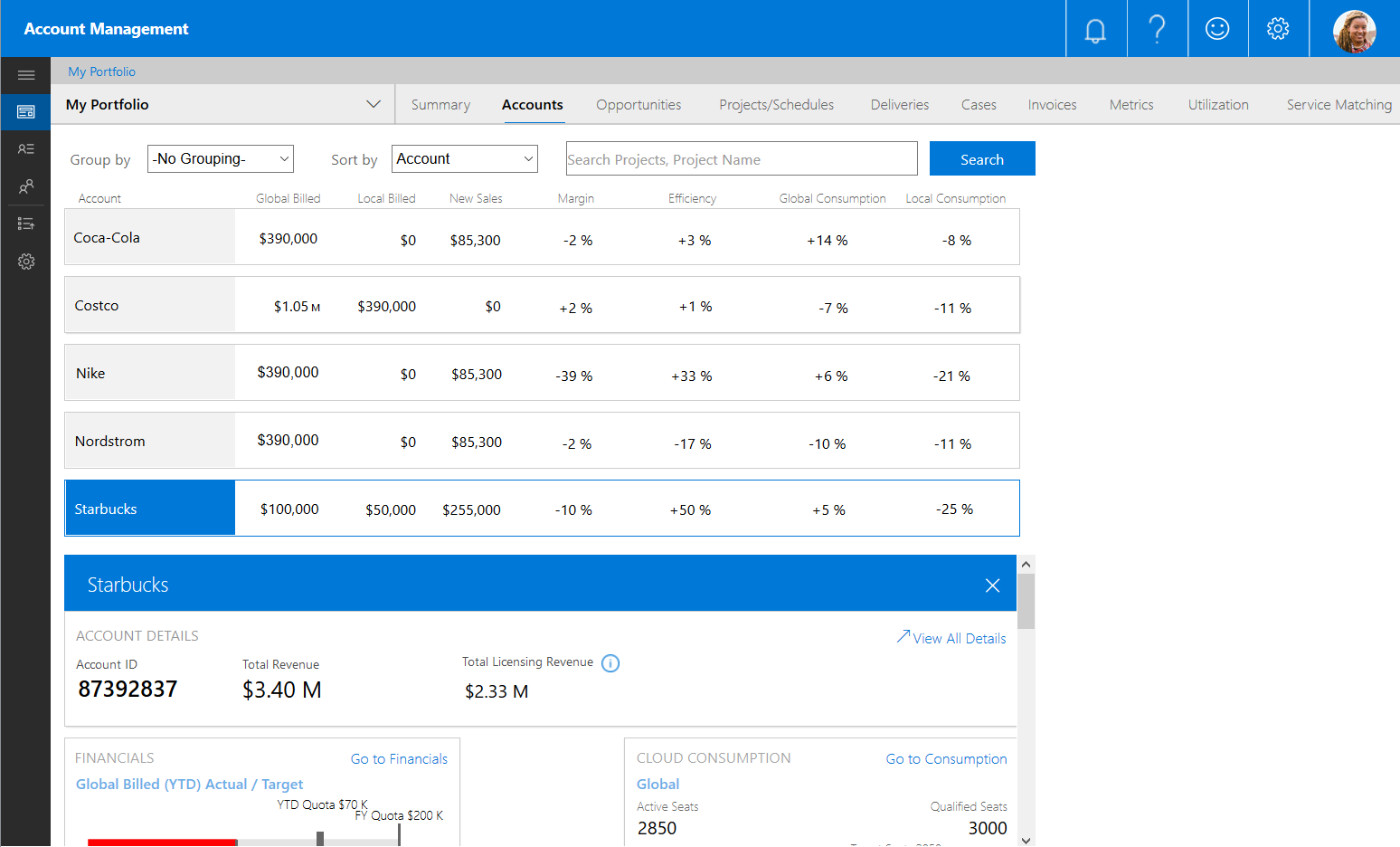Click the Total Revenue $3.40 M value
This screenshot has width=1400, height=847.
[x=282, y=690]
